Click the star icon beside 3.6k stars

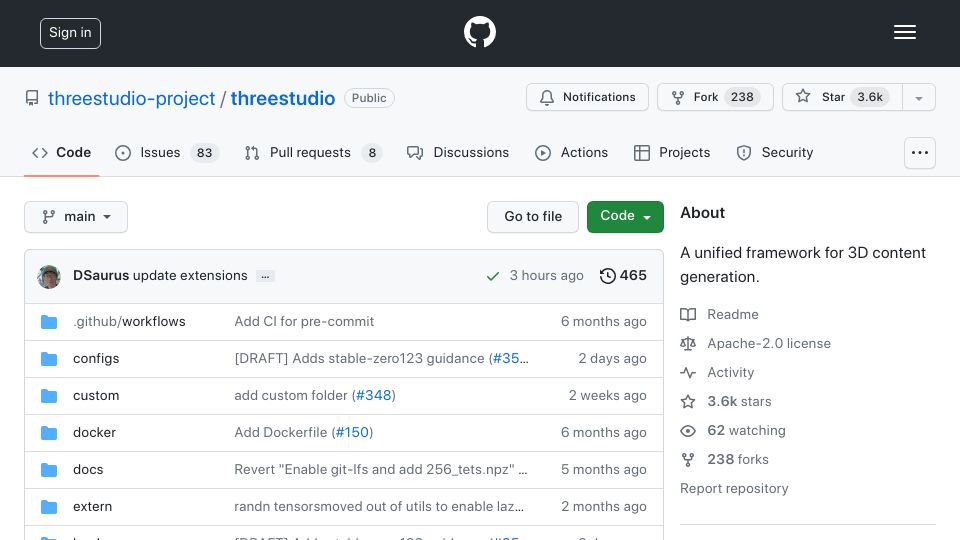point(688,402)
